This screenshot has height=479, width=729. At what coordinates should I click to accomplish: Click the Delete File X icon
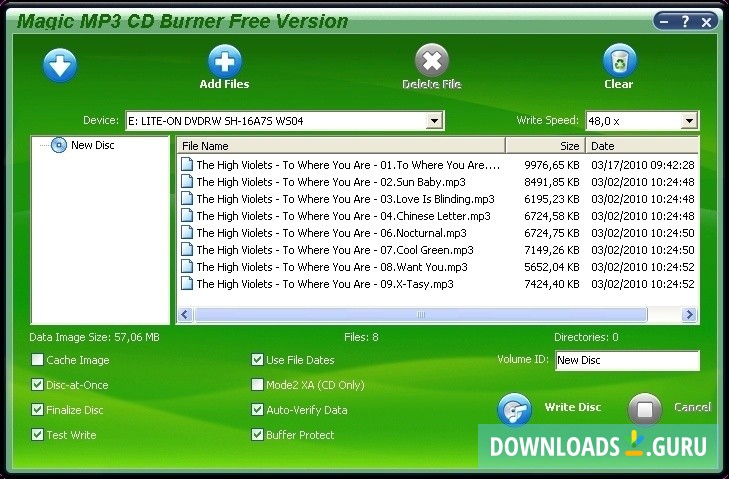click(x=432, y=60)
